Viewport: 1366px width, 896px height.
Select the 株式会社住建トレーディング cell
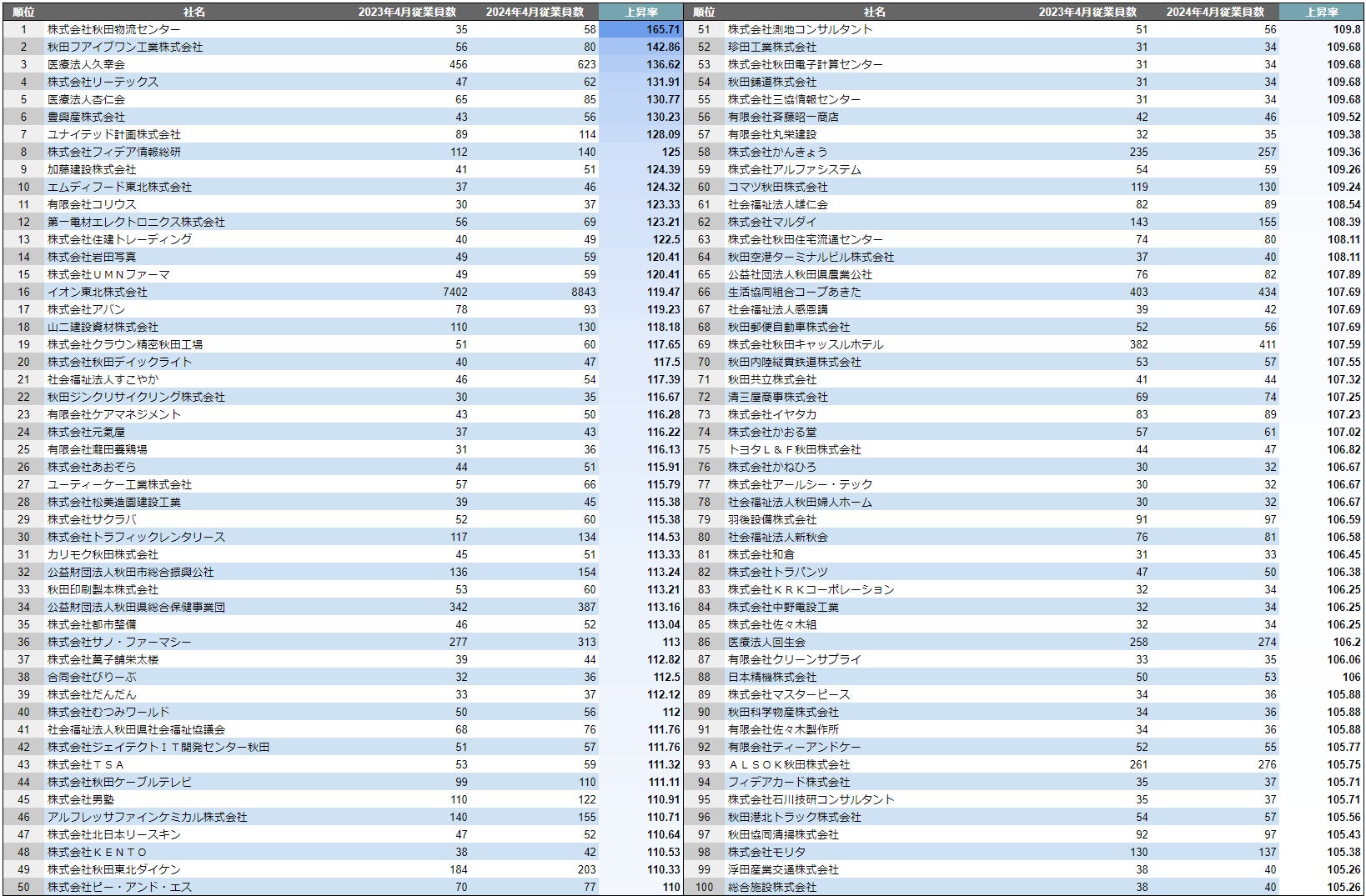(x=119, y=239)
